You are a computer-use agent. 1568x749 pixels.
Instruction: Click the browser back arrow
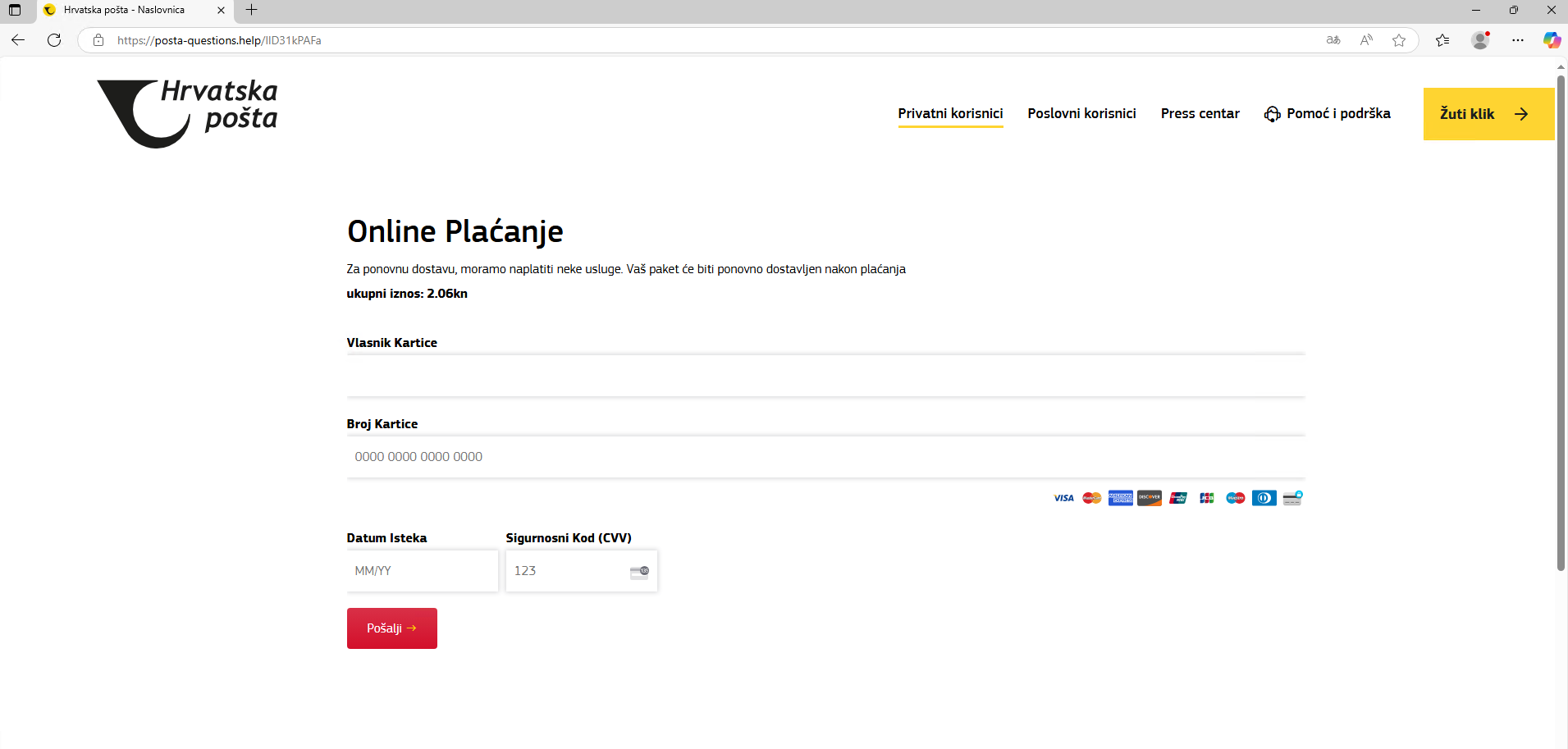click(x=18, y=40)
